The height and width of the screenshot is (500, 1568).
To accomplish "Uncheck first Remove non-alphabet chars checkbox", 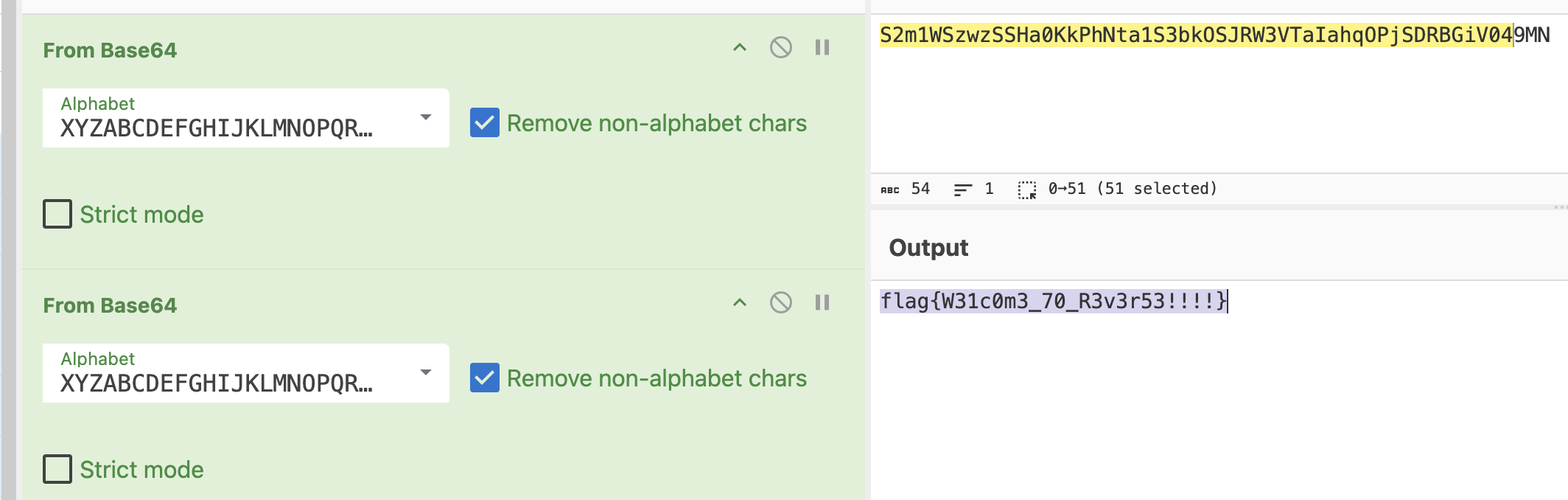I will [485, 122].
